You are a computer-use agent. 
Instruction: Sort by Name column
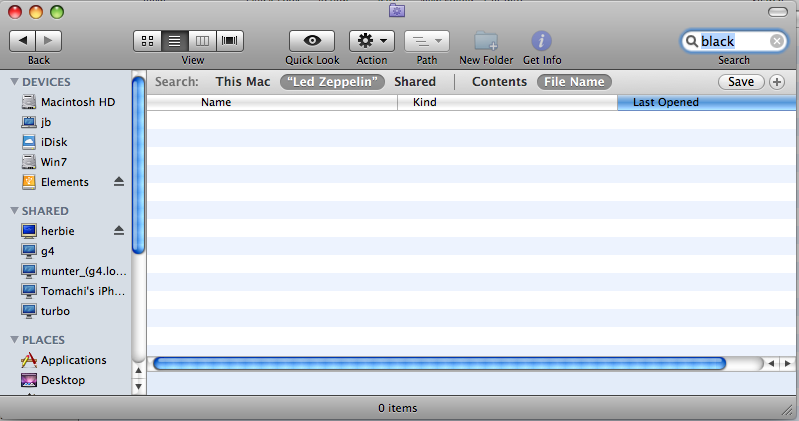pyautogui.click(x=272, y=102)
